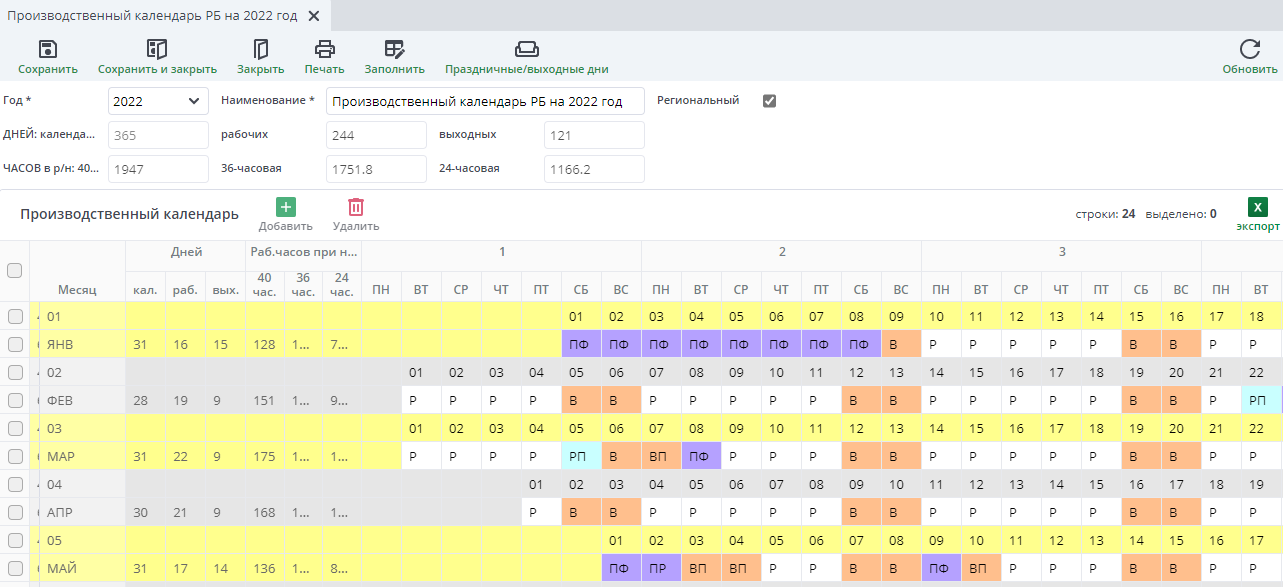Click into the Наименование name input field
The image size is (1283, 587).
click(485, 101)
